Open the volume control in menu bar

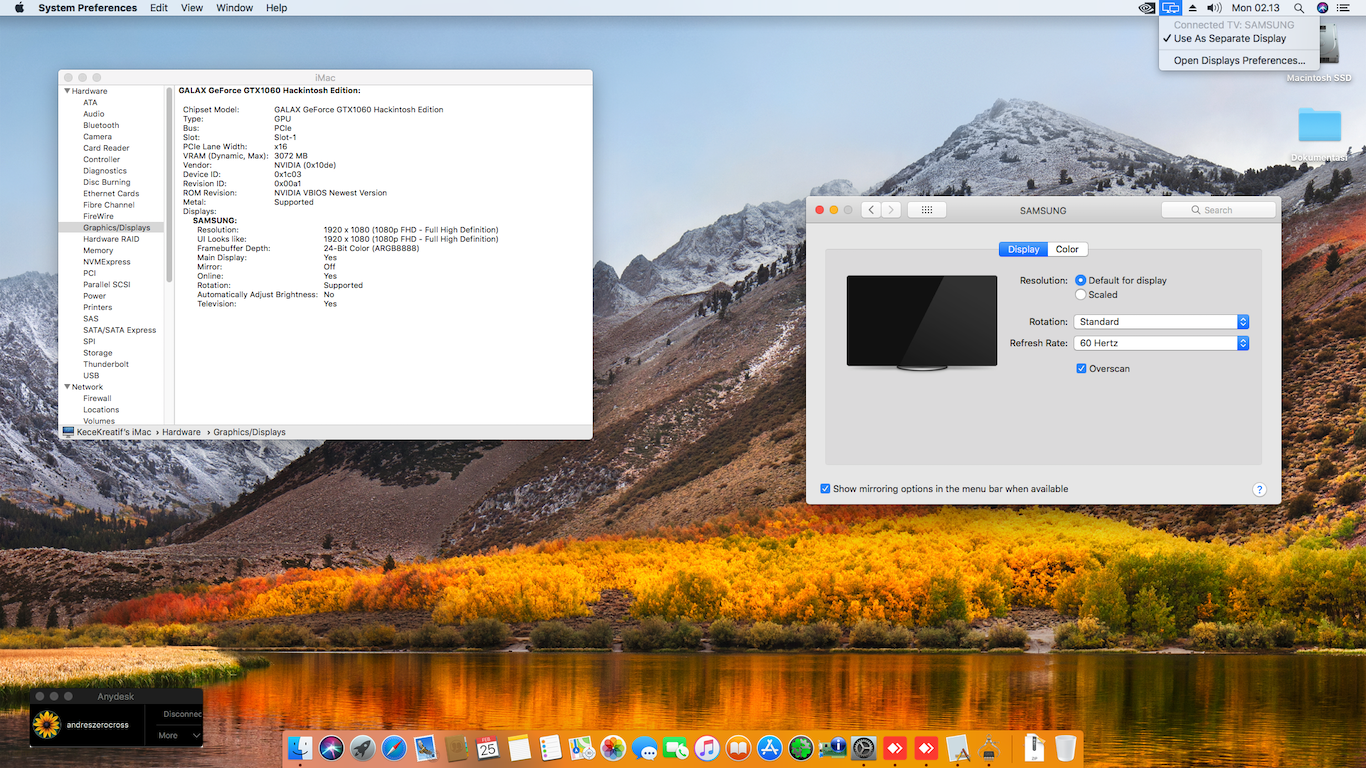click(x=1213, y=8)
